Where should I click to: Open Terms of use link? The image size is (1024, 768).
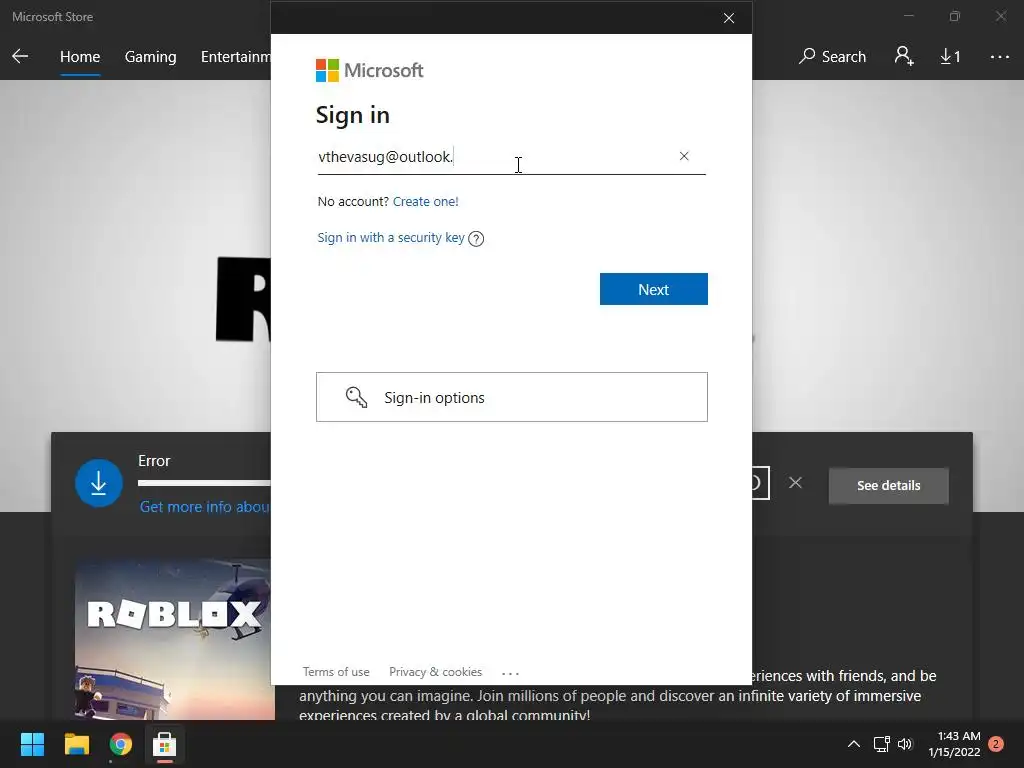[336, 671]
